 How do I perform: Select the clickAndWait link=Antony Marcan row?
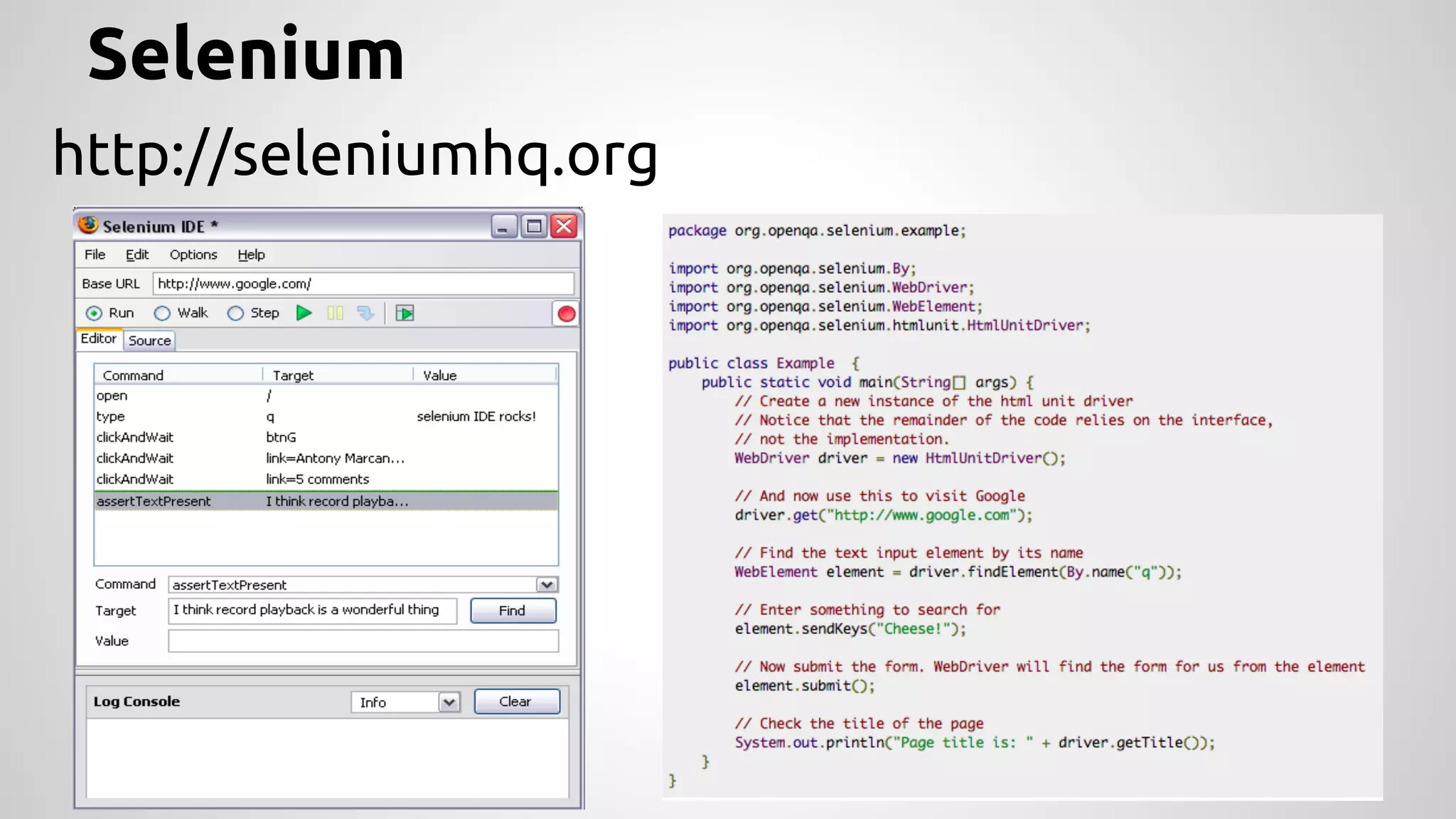tap(326, 459)
